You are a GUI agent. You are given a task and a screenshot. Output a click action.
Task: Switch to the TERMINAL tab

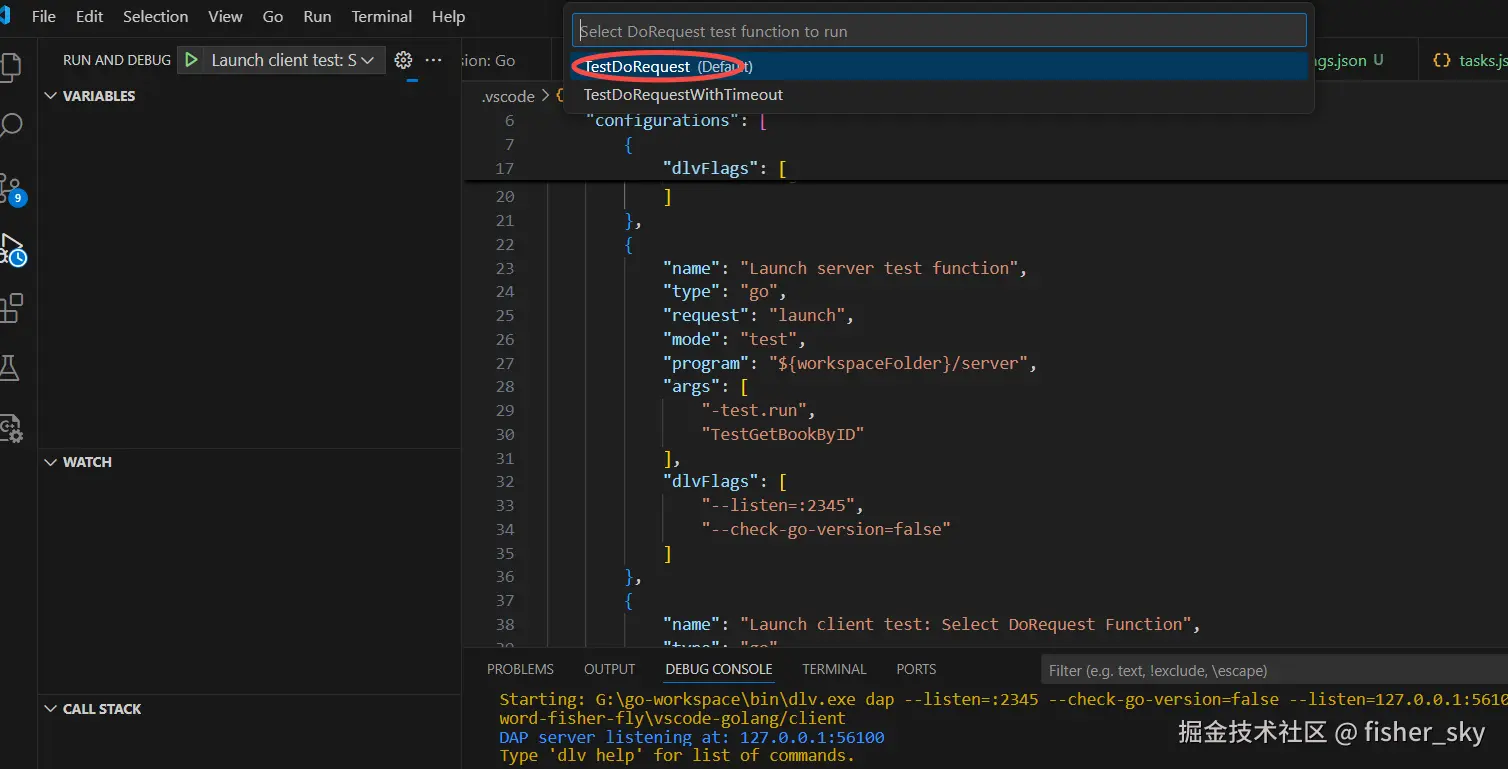point(833,668)
